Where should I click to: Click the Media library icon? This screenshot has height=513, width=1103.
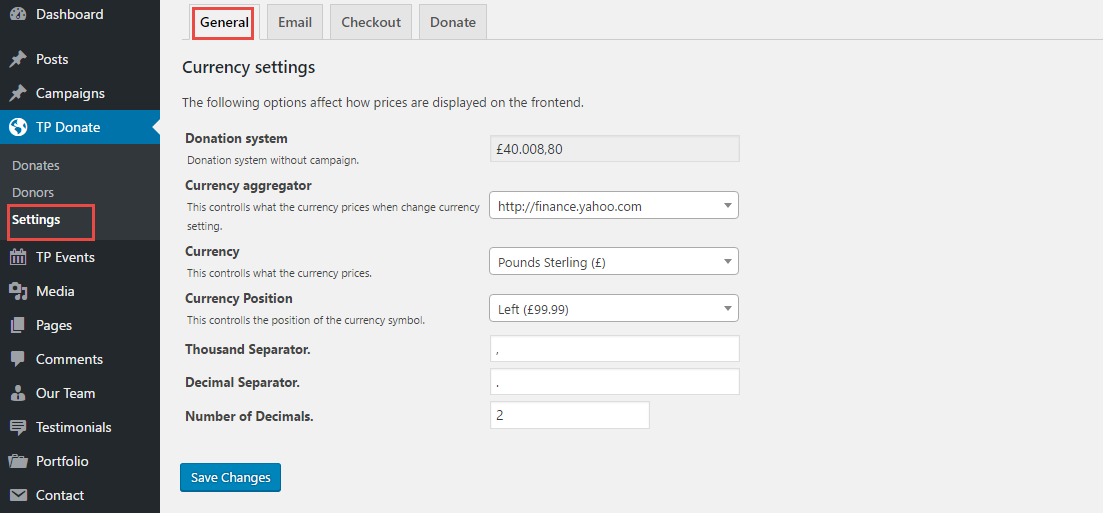click(18, 291)
